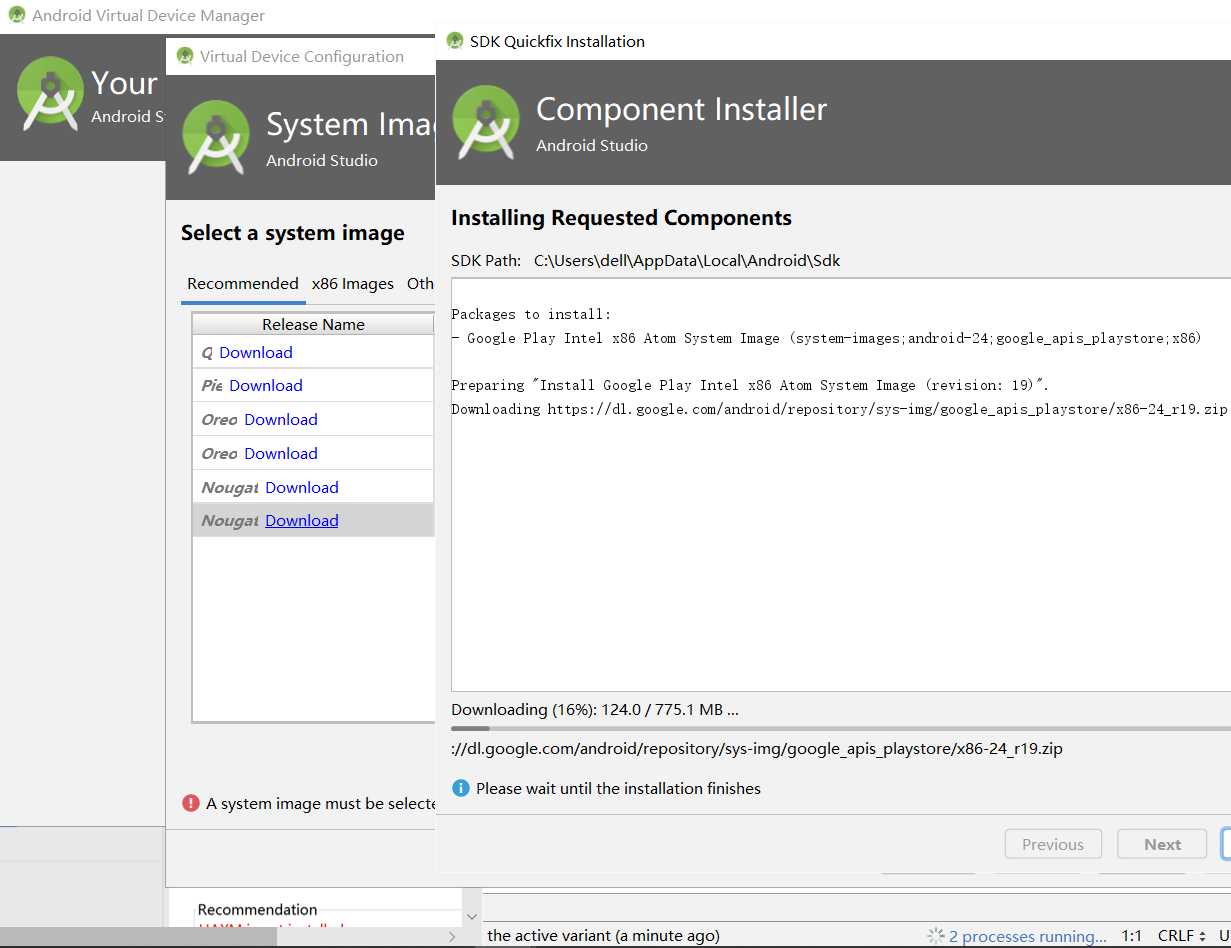Click 'Please wait until the installation finishes' message
The height and width of the screenshot is (948, 1231).
[618, 788]
